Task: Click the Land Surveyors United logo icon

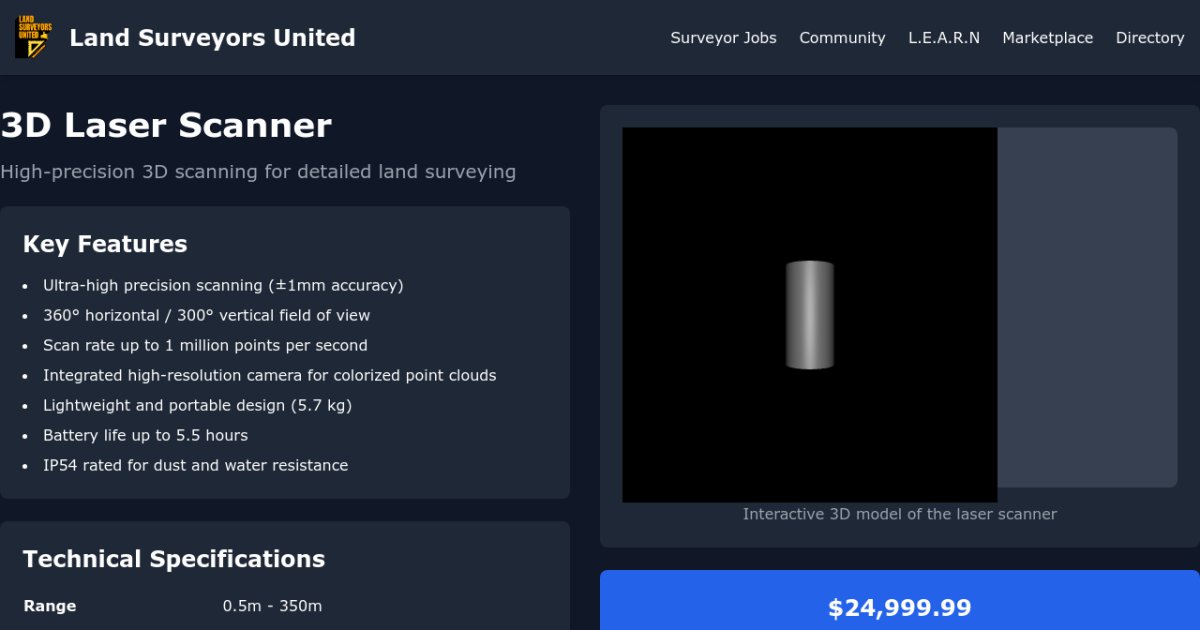Action: pyautogui.click(x=33, y=37)
